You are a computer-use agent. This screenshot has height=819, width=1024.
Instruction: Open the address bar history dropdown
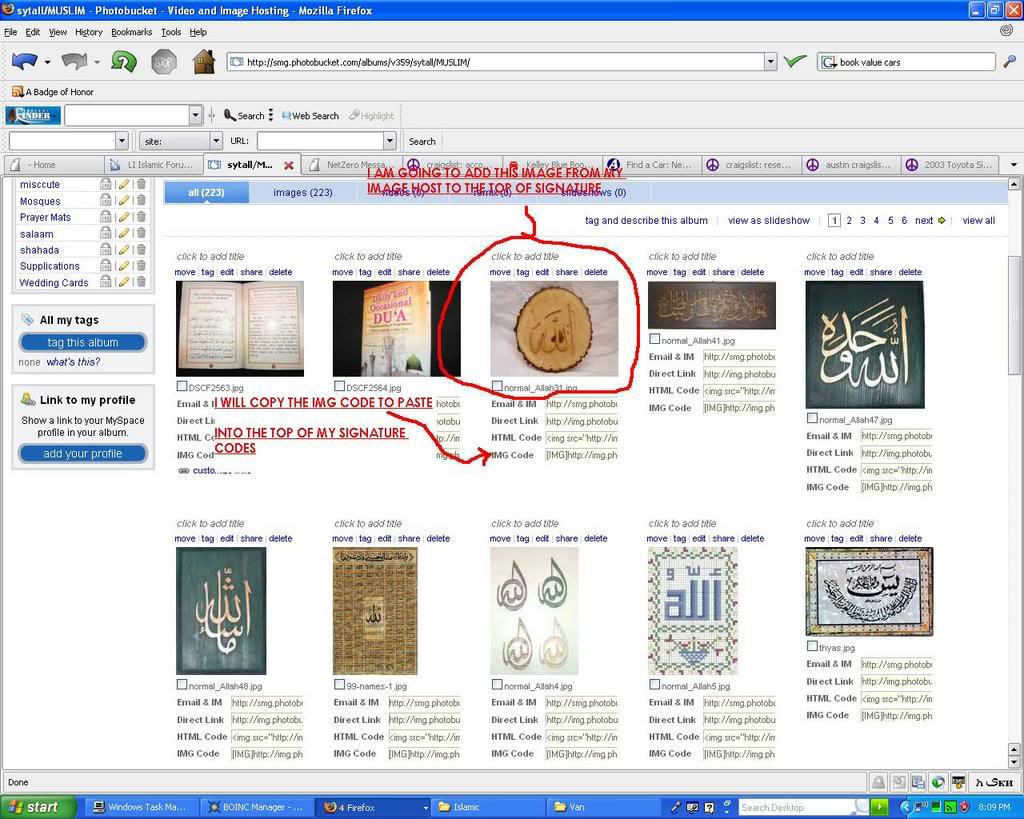tap(771, 62)
